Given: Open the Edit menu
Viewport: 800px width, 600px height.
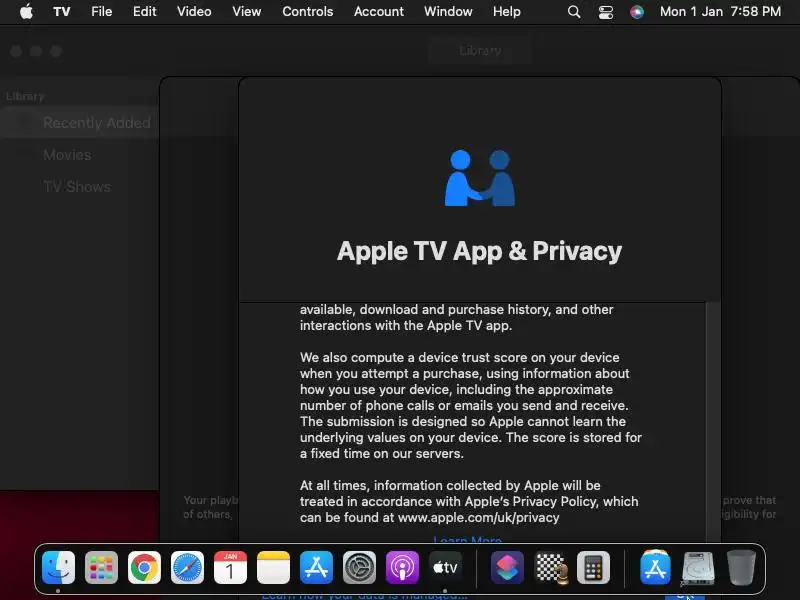Looking at the screenshot, I should 144,11.
